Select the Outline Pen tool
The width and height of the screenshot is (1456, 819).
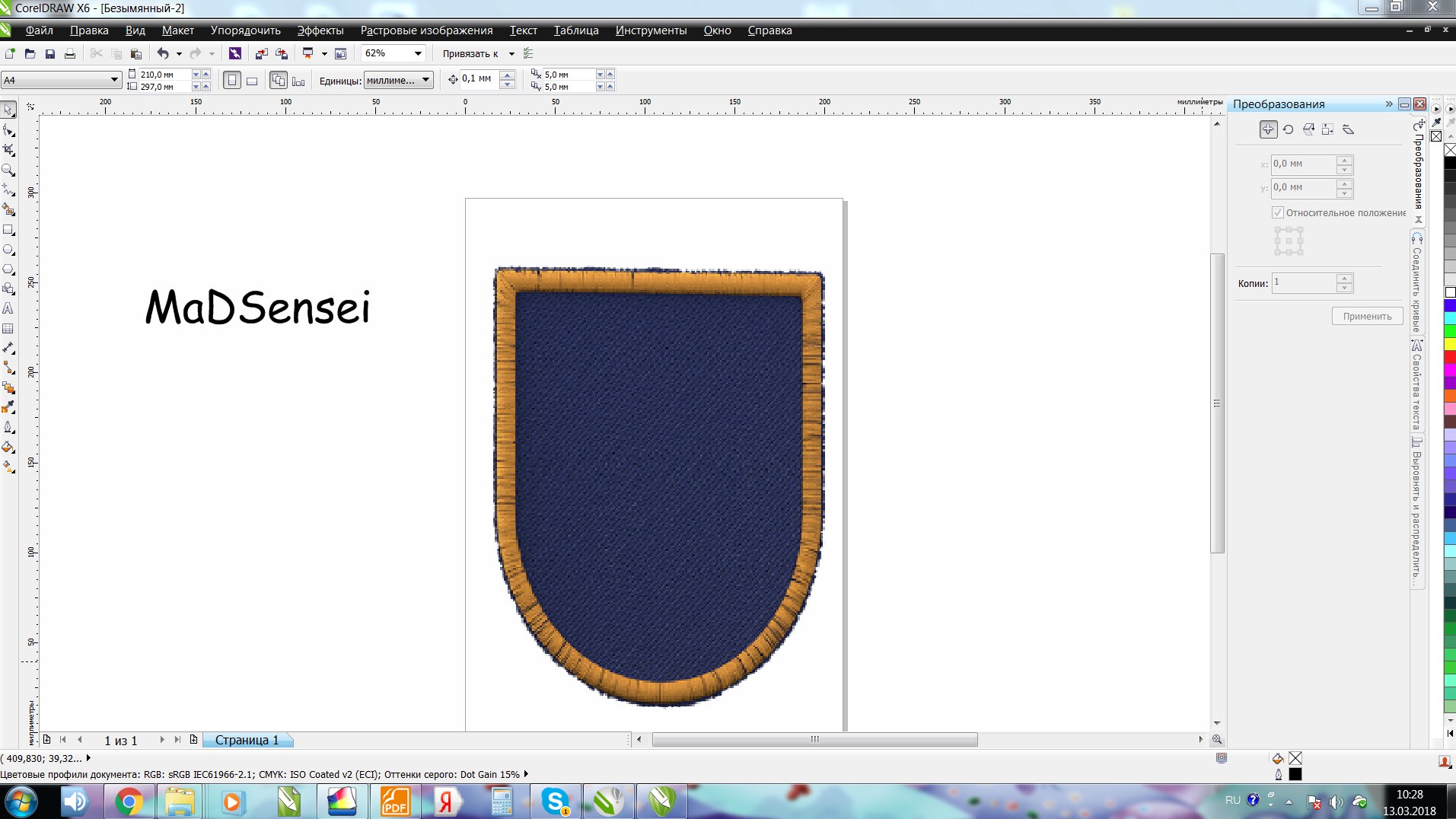pos(8,427)
